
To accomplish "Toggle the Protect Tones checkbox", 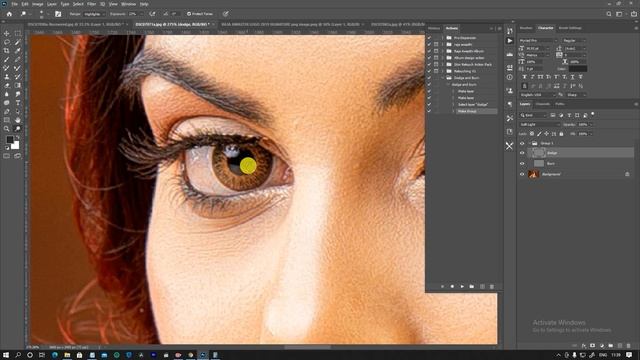I will point(189,14).
